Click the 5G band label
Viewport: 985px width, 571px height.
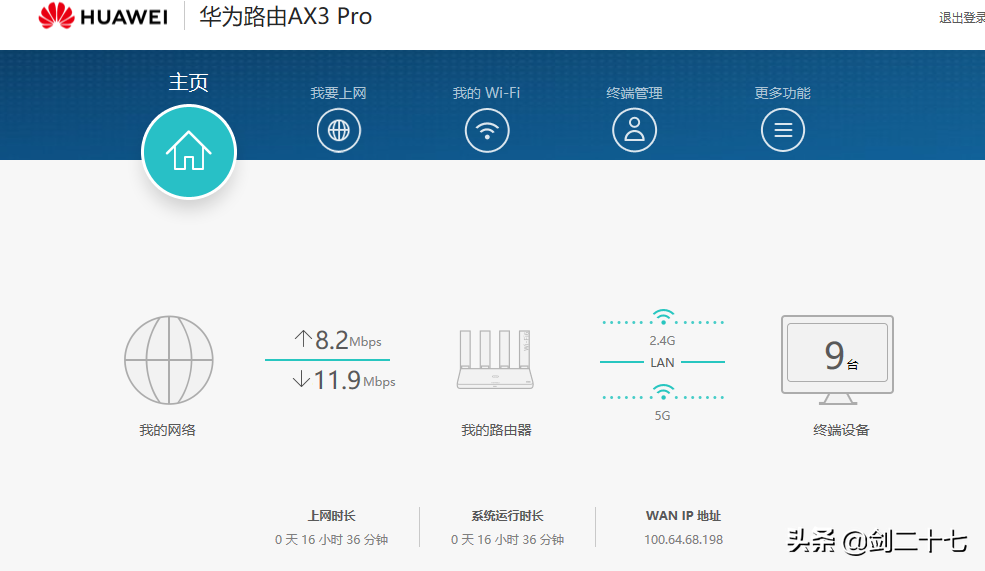662,416
